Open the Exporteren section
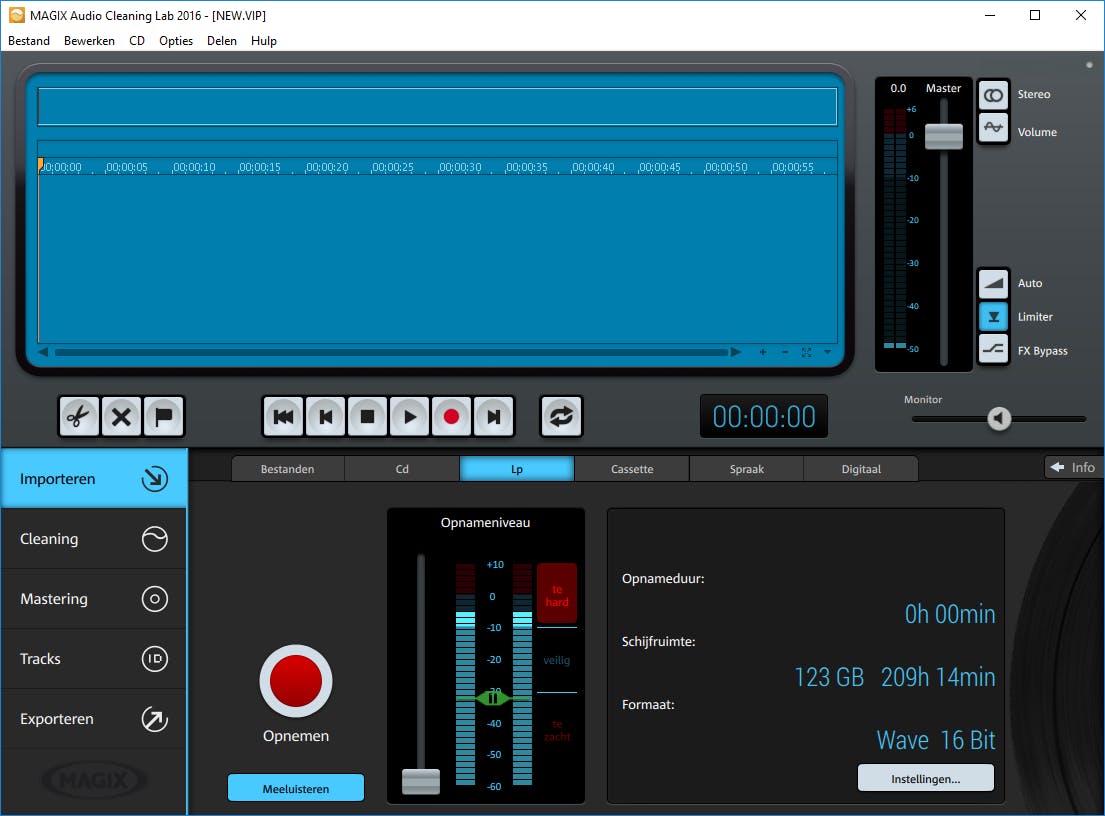The width and height of the screenshot is (1105, 816). point(94,719)
